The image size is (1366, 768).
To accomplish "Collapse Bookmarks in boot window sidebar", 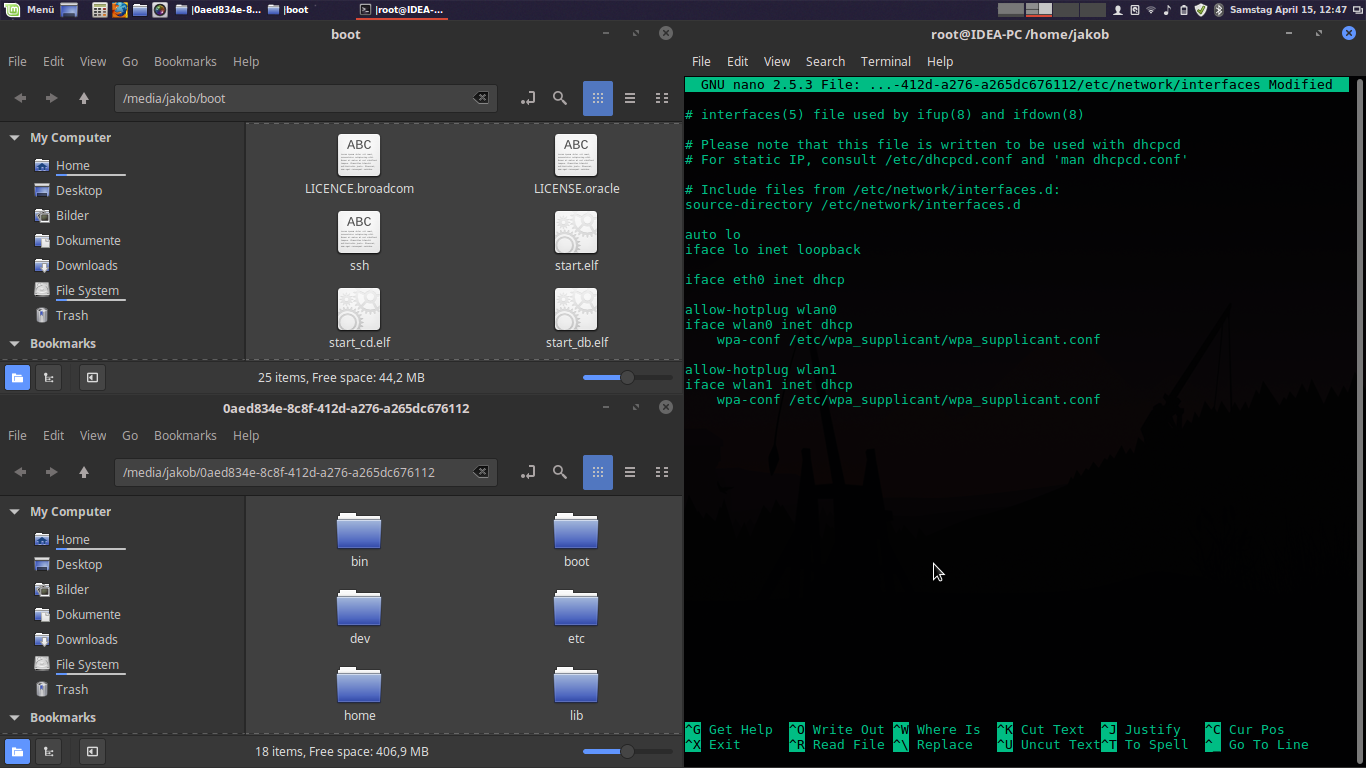I will pyautogui.click(x=14, y=344).
